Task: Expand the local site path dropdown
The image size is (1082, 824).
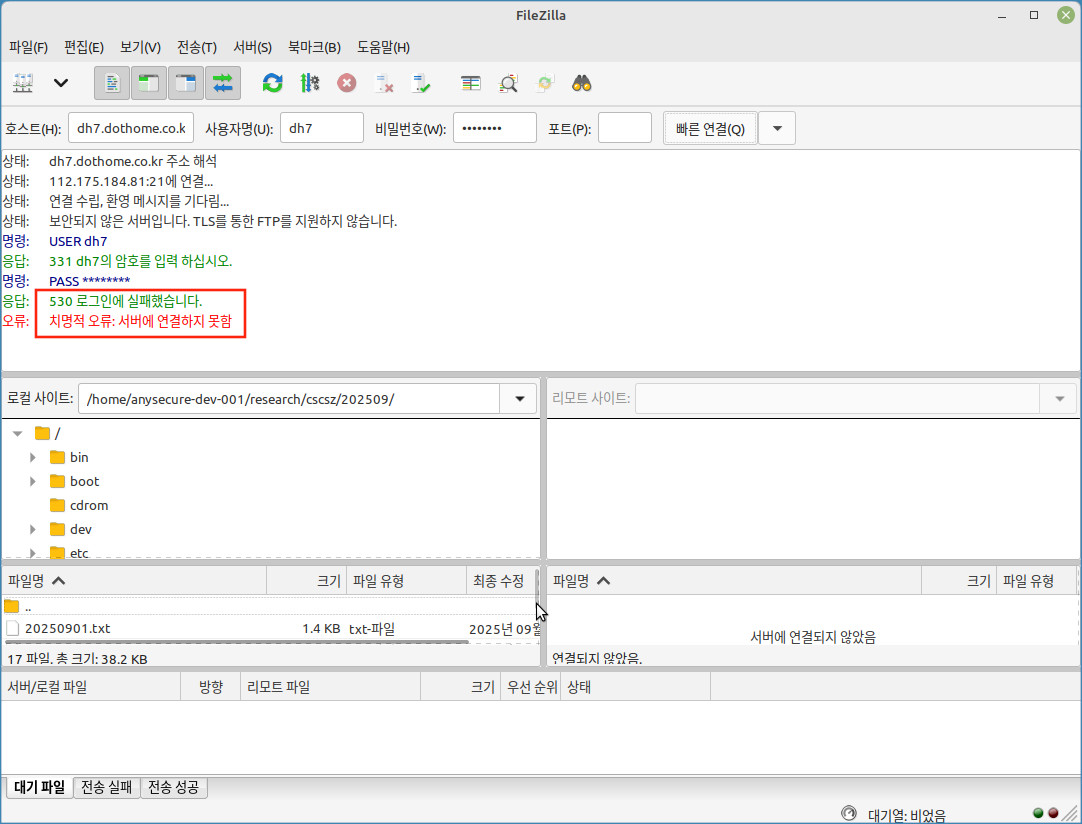Action: click(x=519, y=398)
